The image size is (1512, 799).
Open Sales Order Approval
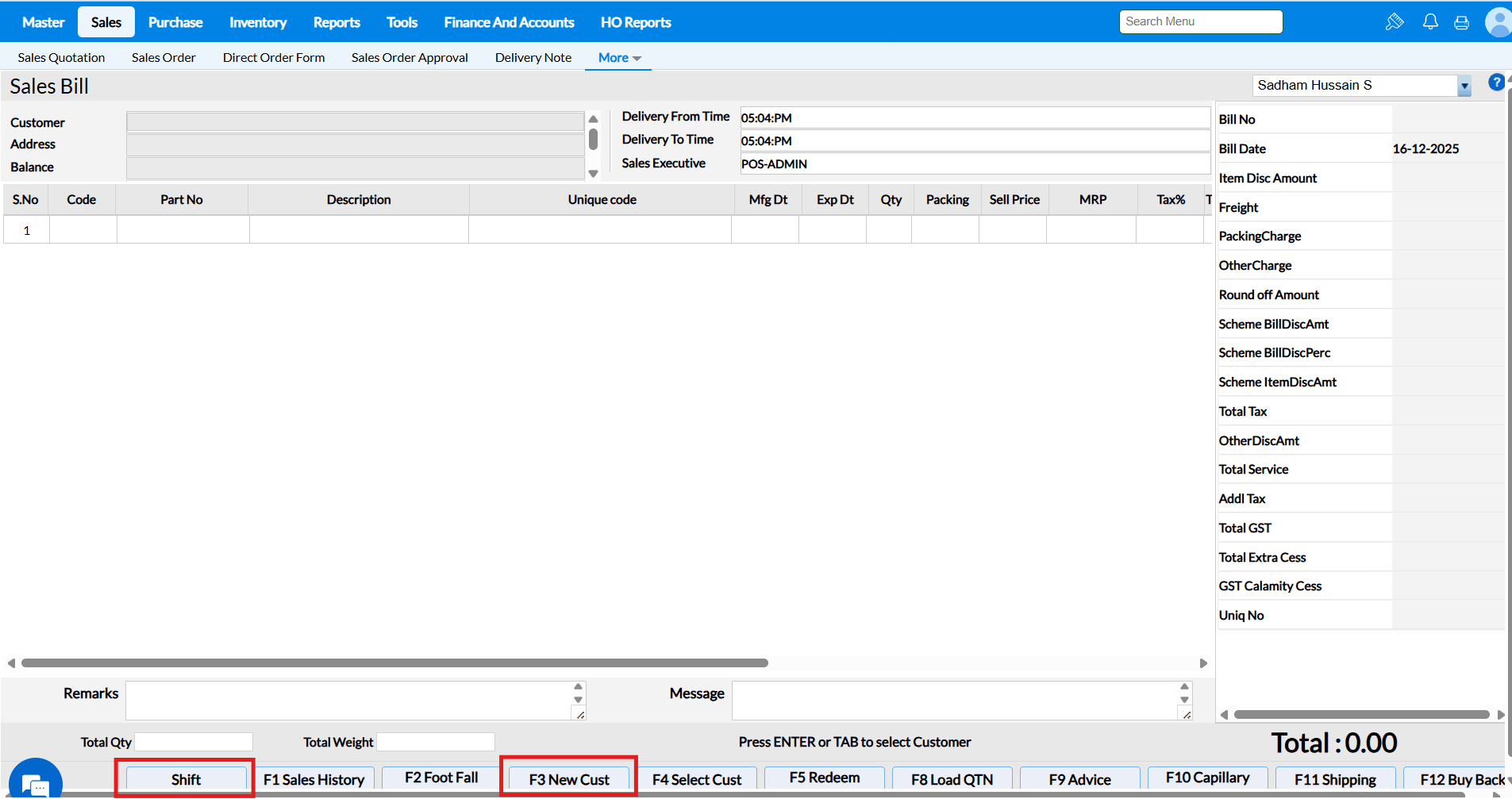coord(410,57)
